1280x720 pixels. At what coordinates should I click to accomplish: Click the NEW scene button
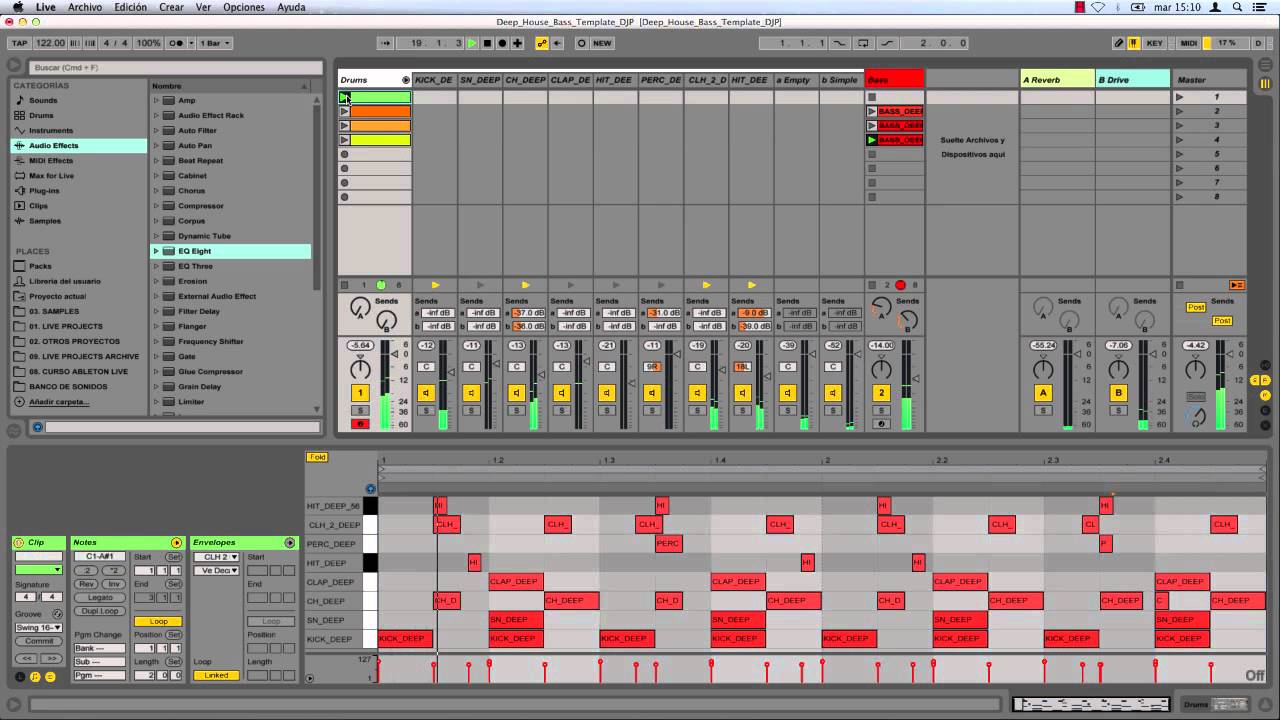click(x=602, y=43)
